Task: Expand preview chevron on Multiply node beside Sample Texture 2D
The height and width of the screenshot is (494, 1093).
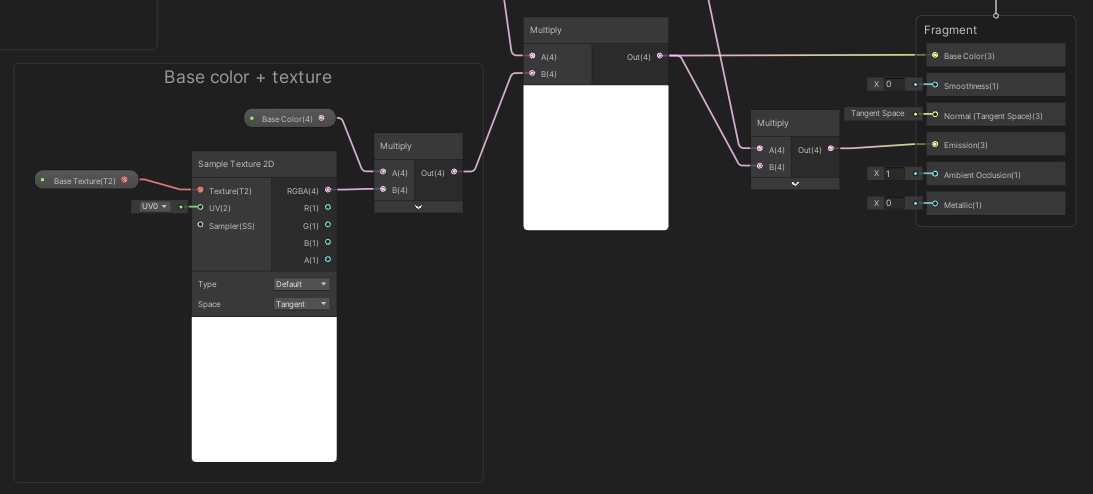Action: coord(418,207)
